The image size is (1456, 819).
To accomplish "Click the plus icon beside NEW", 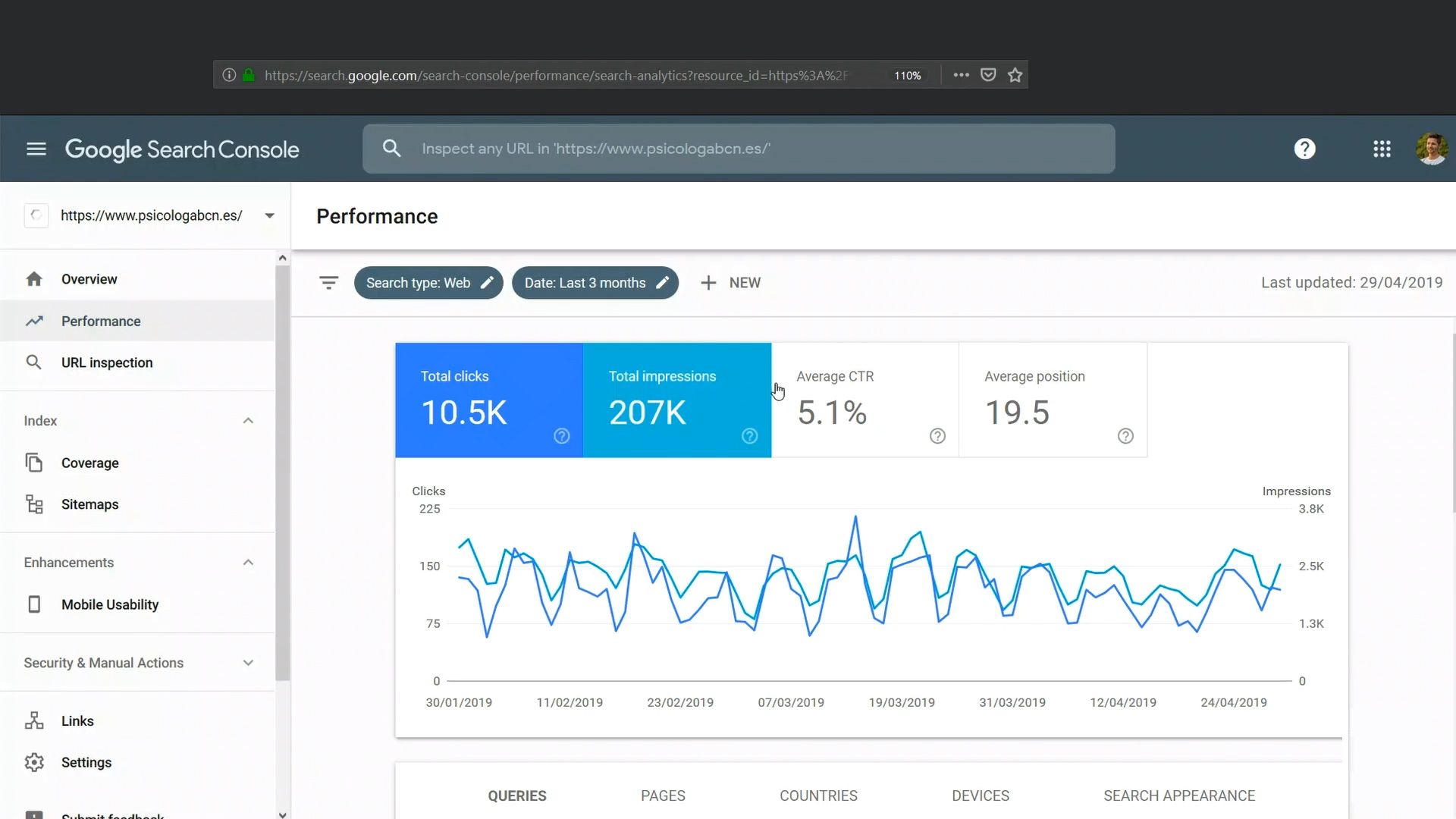I will tap(708, 283).
